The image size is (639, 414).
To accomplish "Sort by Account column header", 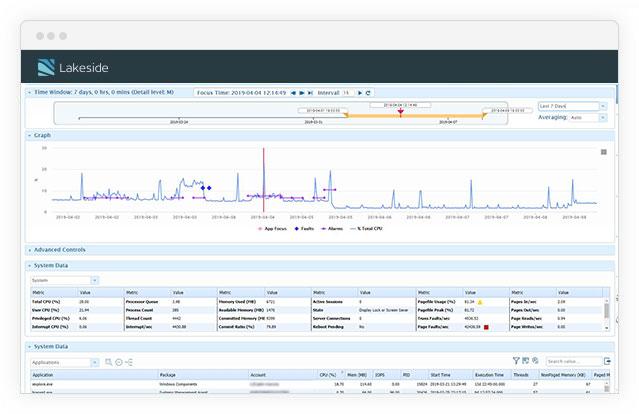I will (x=283, y=375).
